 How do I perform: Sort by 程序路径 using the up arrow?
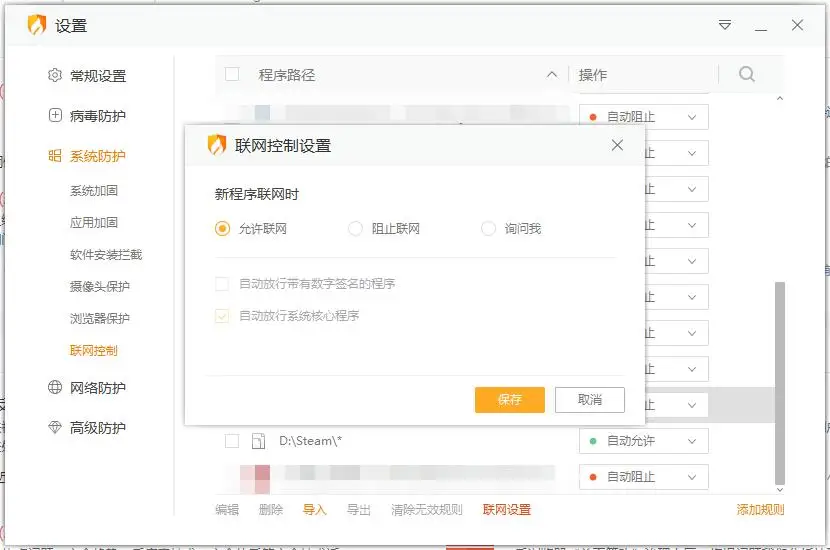552,75
